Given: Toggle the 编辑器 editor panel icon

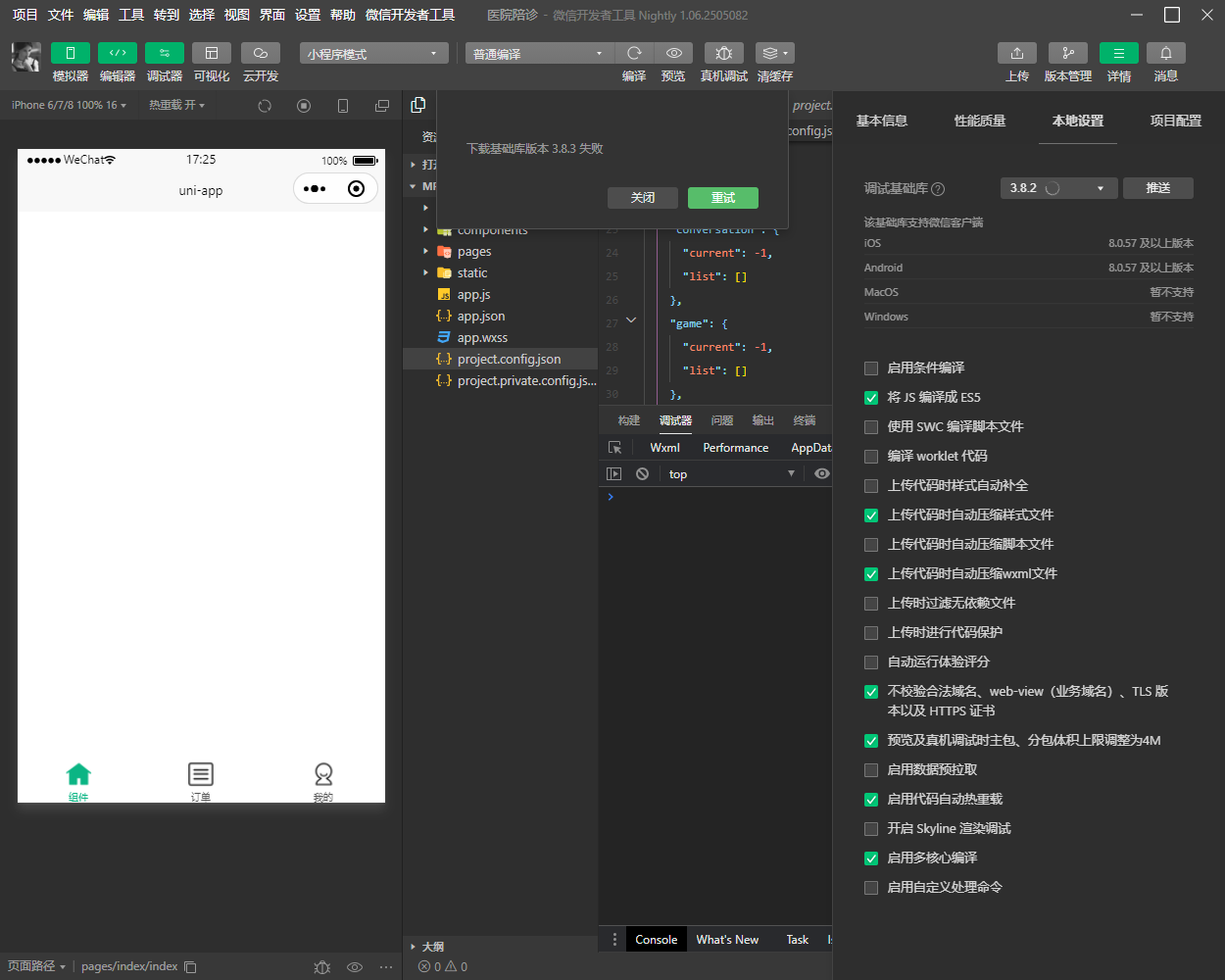Looking at the screenshot, I should pyautogui.click(x=118, y=53).
